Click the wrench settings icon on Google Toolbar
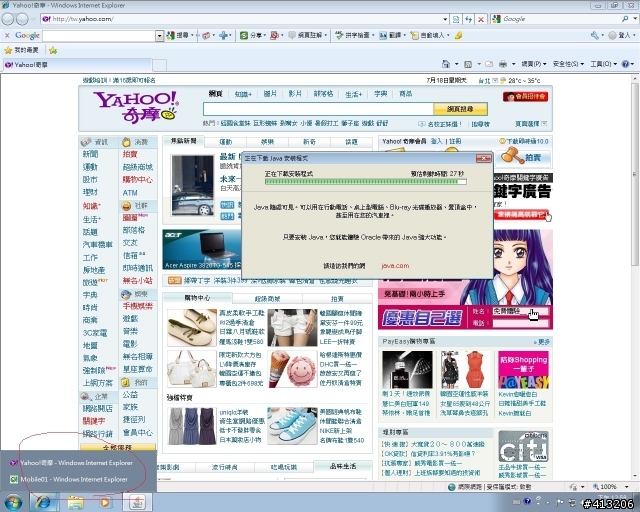This screenshot has height=512, width=640. tap(595, 36)
